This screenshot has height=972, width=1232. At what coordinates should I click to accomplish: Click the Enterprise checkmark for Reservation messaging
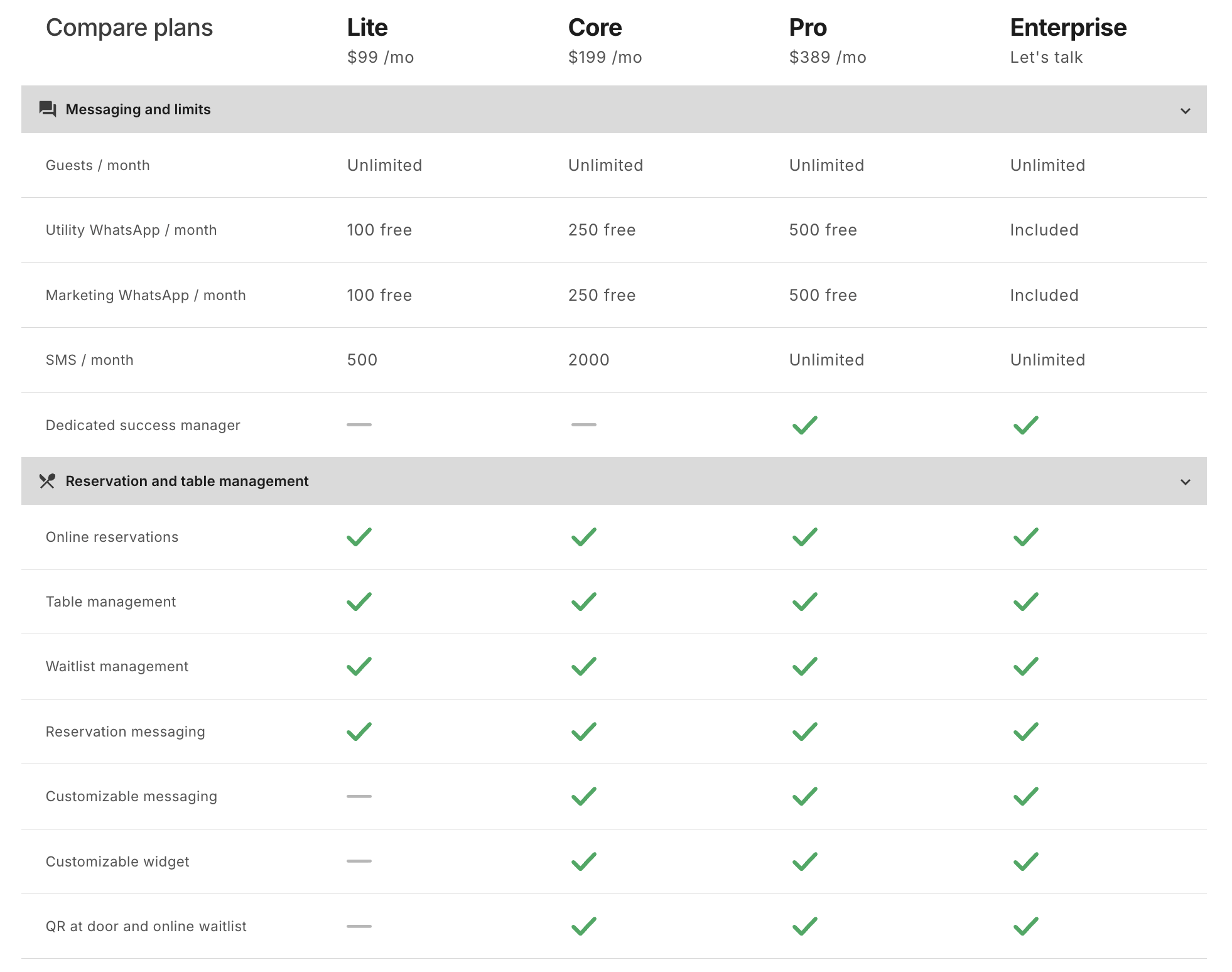pyautogui.click(x=1025, y=732)
